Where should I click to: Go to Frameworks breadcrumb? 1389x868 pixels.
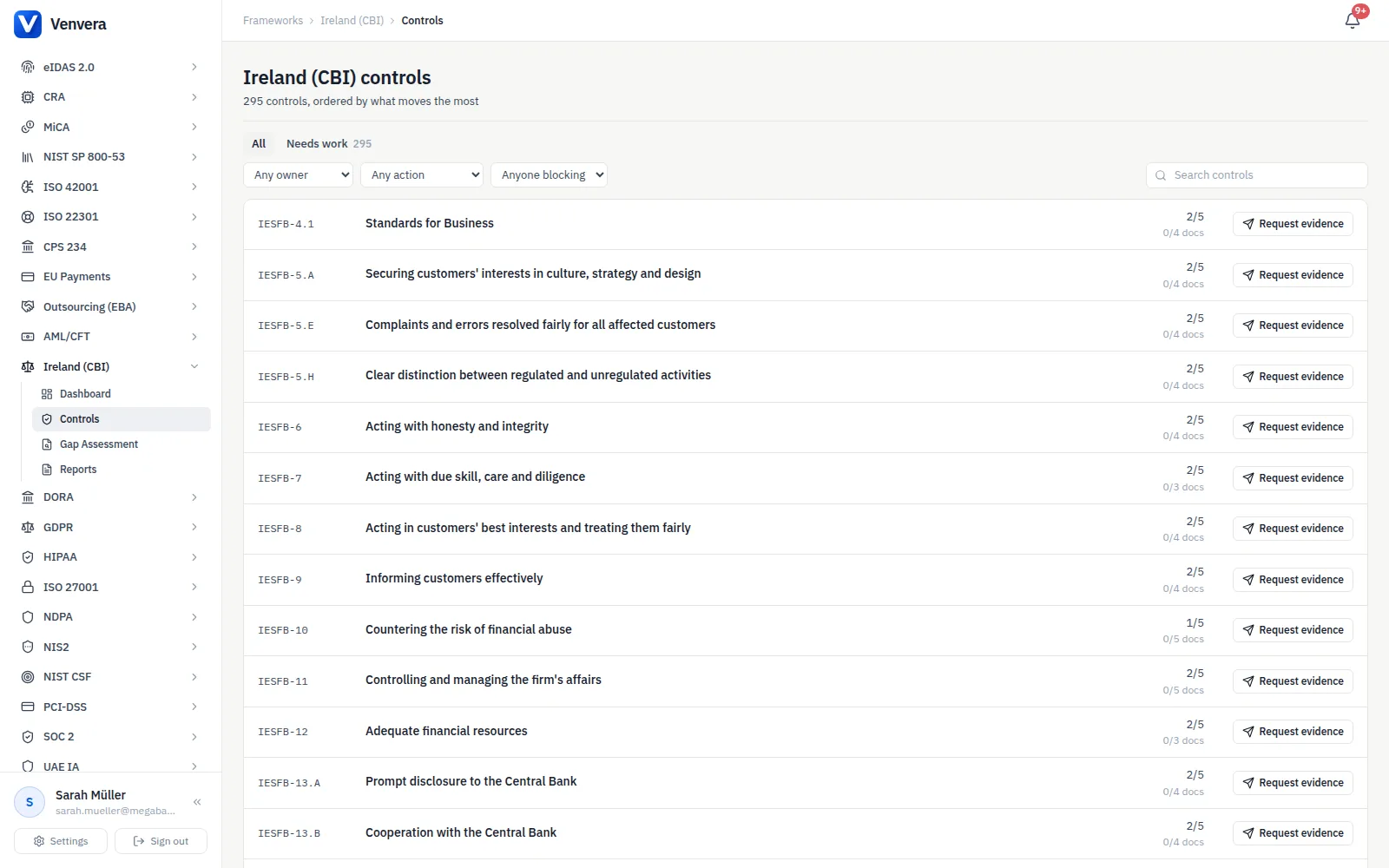tap(273, 21)
